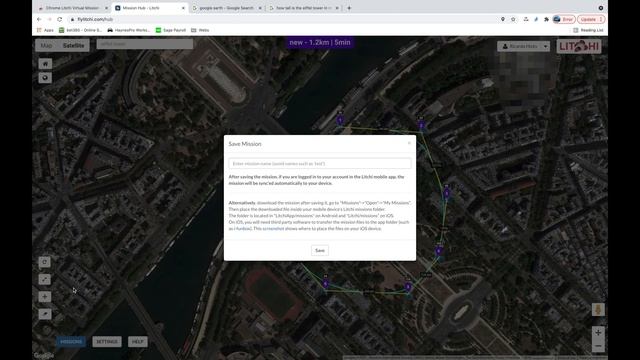This screenshot has height=360, width=640.
Task: Click the location permission icon in address bar
Action: click(x=503, y=19)
